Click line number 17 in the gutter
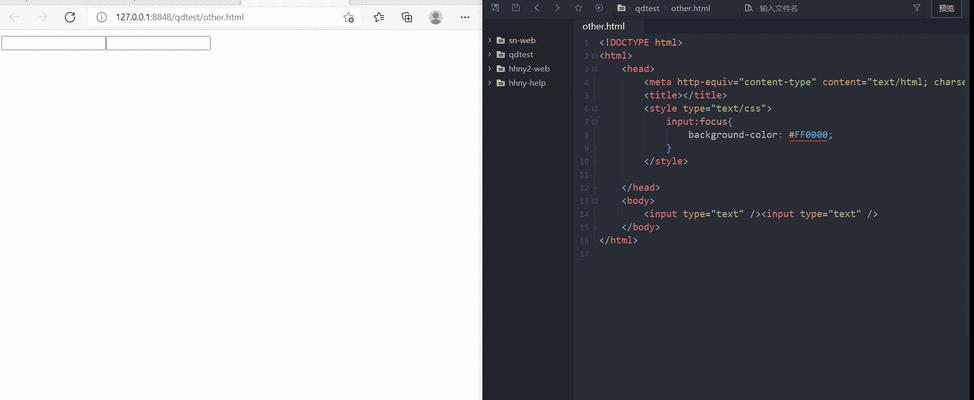 584,253
